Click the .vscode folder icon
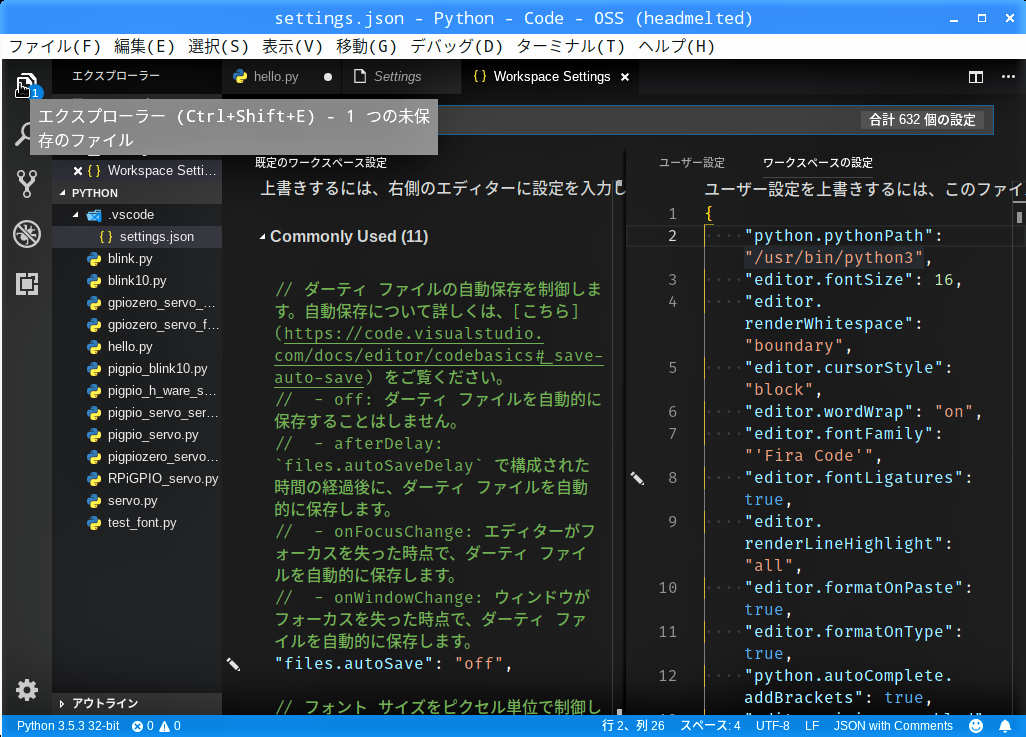The width and height of the screenshot is (1026, 737). [94, 215]
